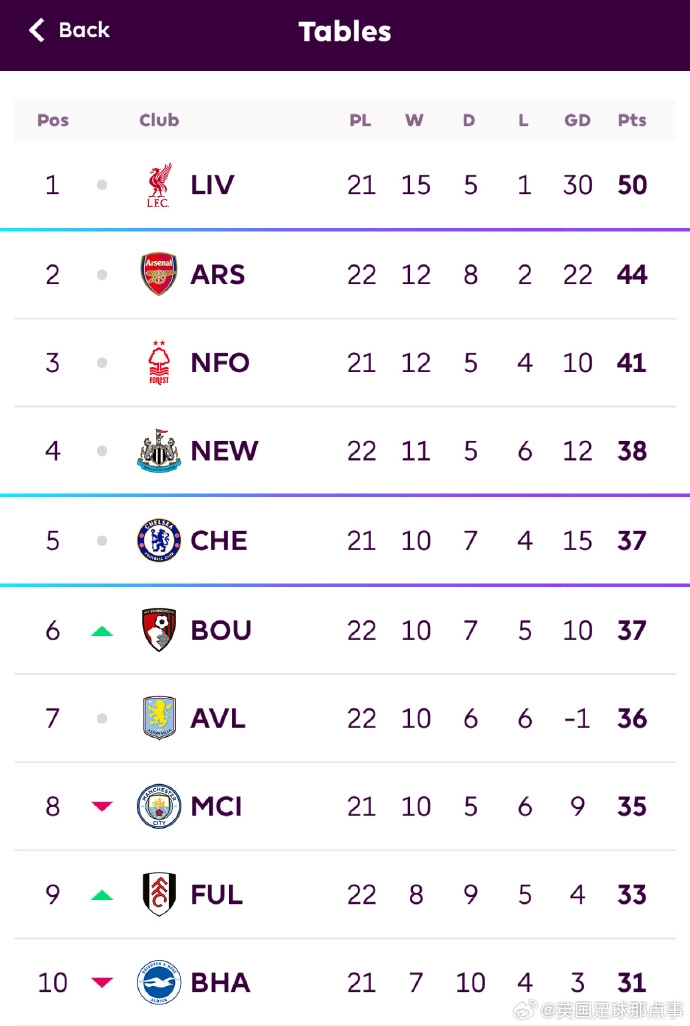Select the Fulham club crest
Viewport: 690px width, 1026px height.
pos(159,894)
